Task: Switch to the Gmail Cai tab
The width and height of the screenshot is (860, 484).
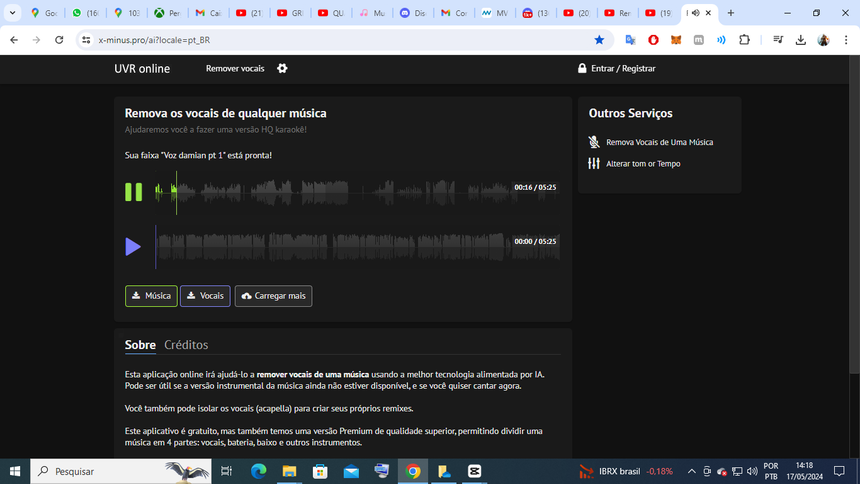Action: click(x=210, y=13)
